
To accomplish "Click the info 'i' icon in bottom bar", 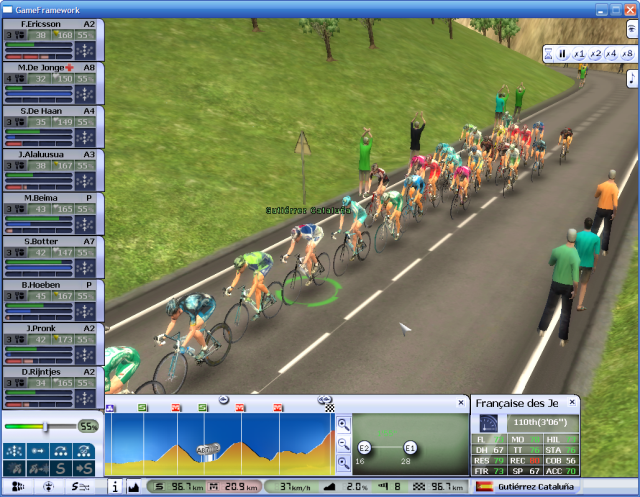I will 113,487.
